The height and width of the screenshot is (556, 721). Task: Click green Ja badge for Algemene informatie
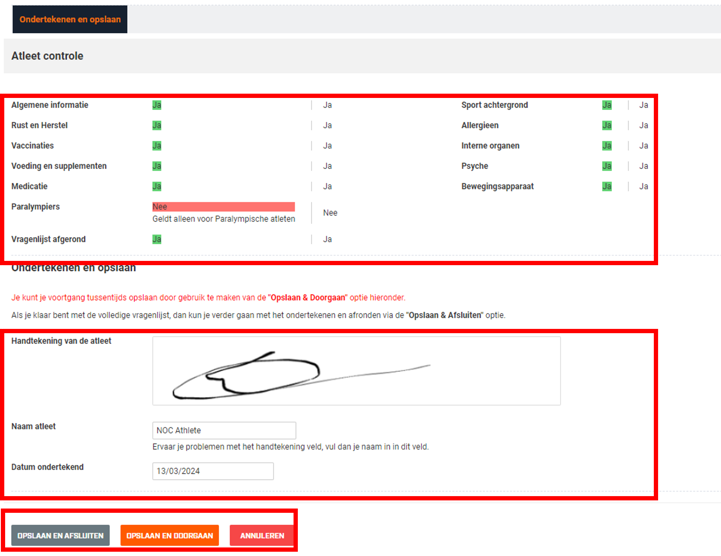(x=157, y=105)
